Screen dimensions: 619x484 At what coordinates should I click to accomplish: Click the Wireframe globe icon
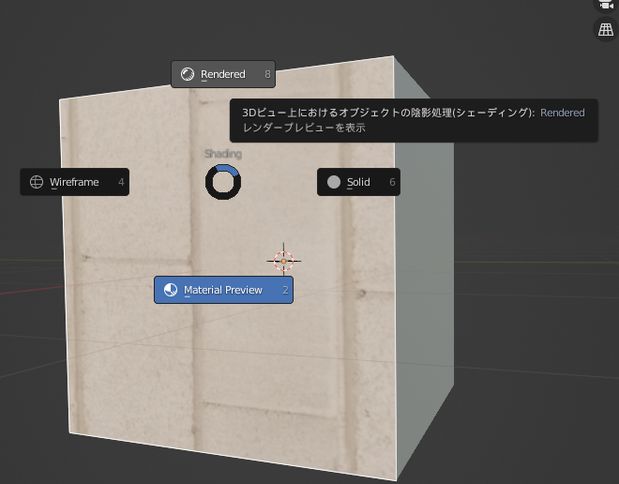click(36, 182)
